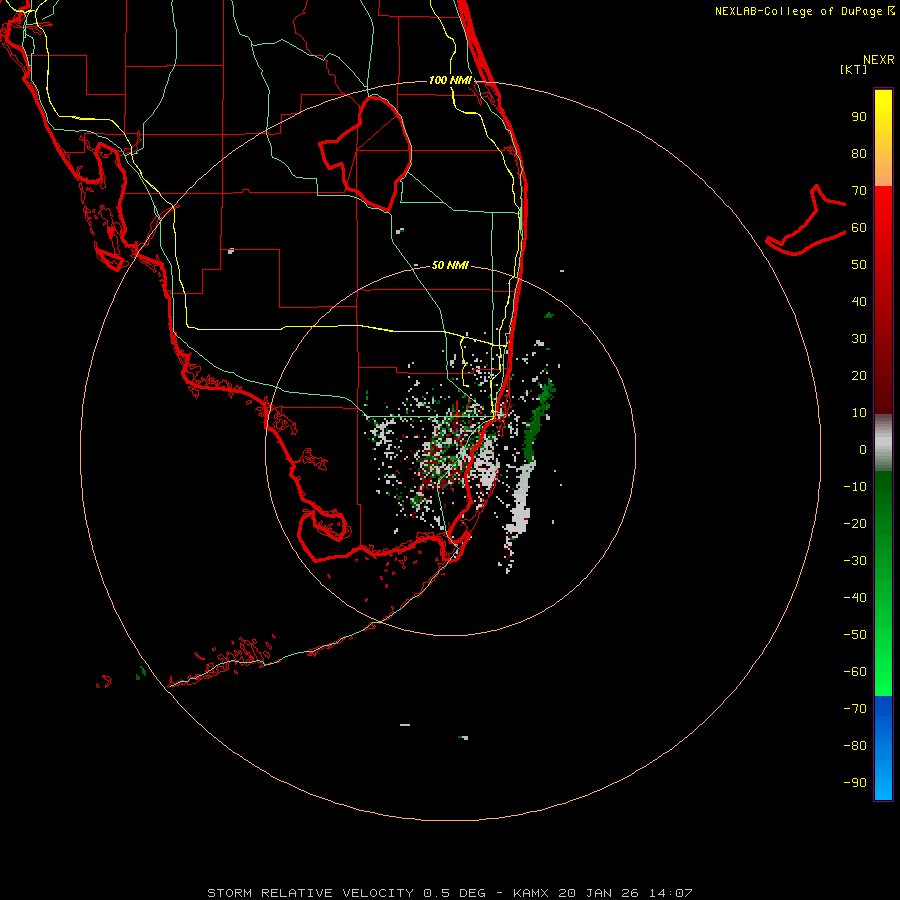Click the positive 10 scale value
The image size is (900, 900).
(859, 413)
